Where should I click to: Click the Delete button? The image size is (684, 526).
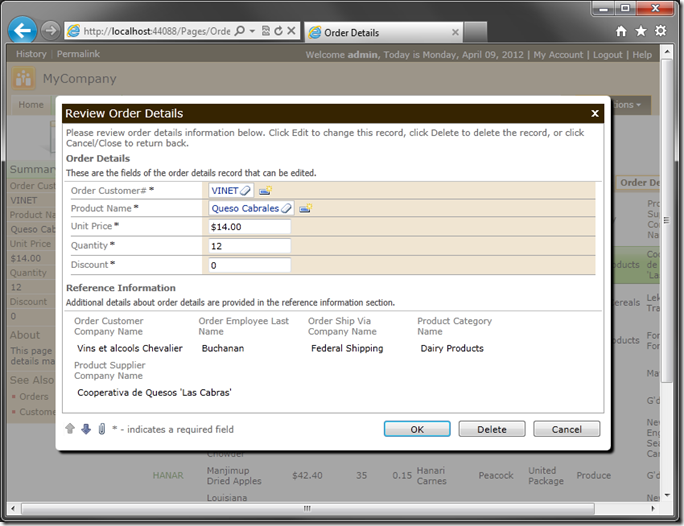coord(492,429)
